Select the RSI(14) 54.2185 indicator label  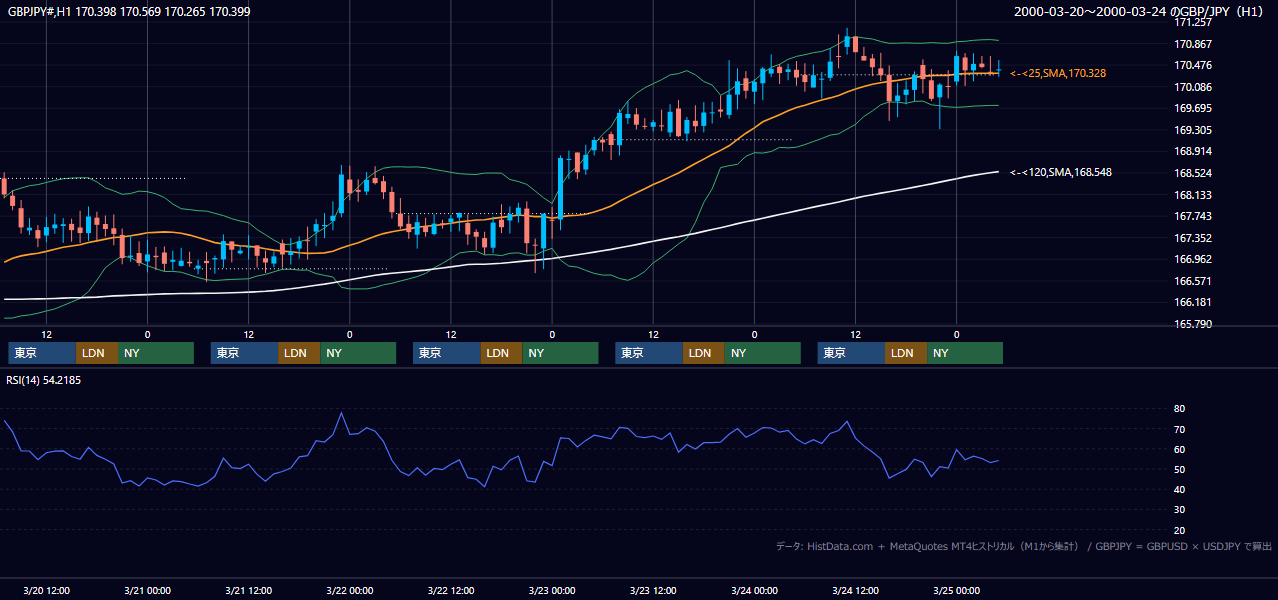click(44, 380)
